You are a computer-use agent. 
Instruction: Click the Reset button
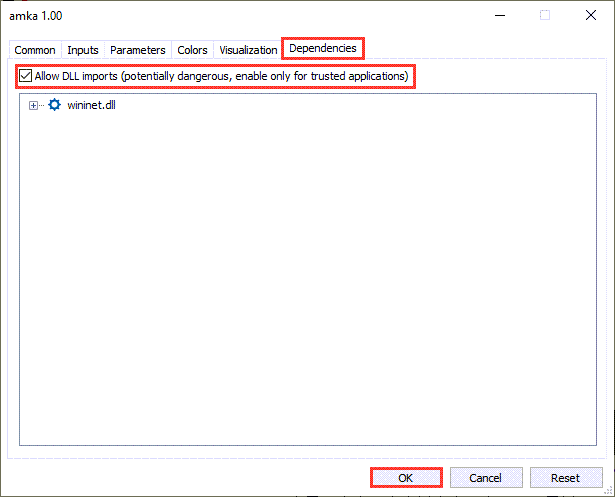click(566, 478)
